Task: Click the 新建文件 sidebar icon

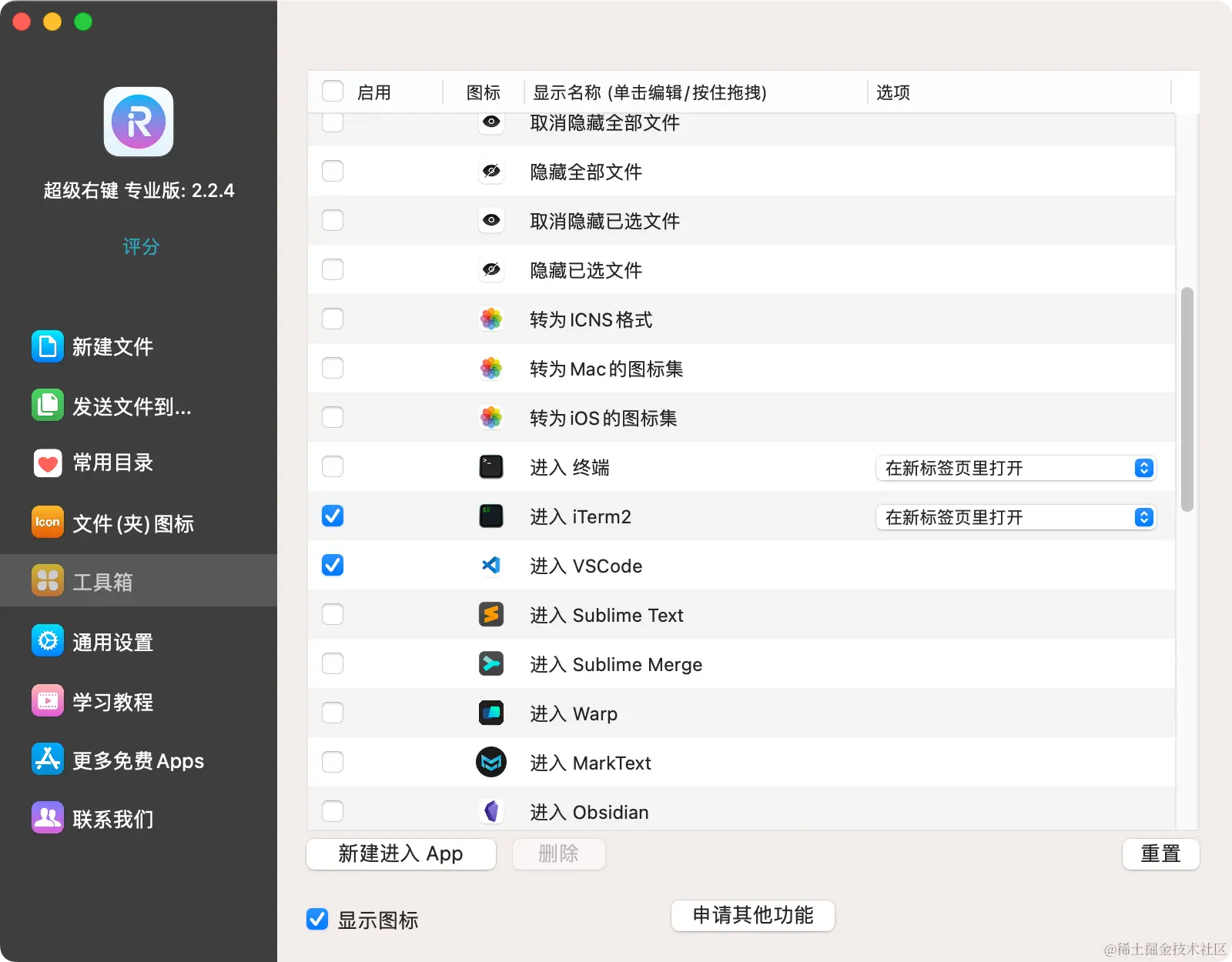Action: (x=48, y=346)
